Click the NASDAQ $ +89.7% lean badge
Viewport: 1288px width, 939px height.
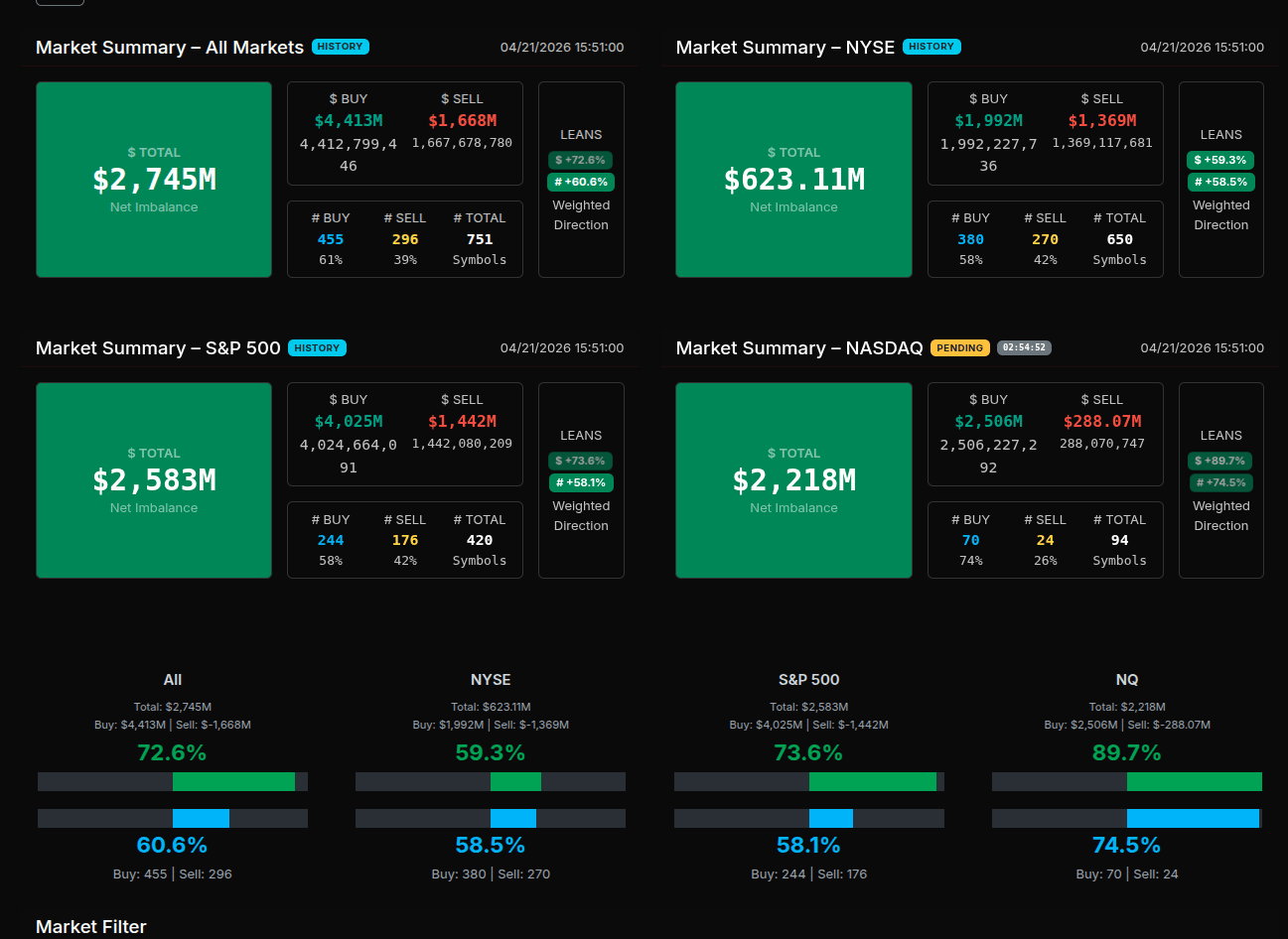click(x=1220, y=461)
